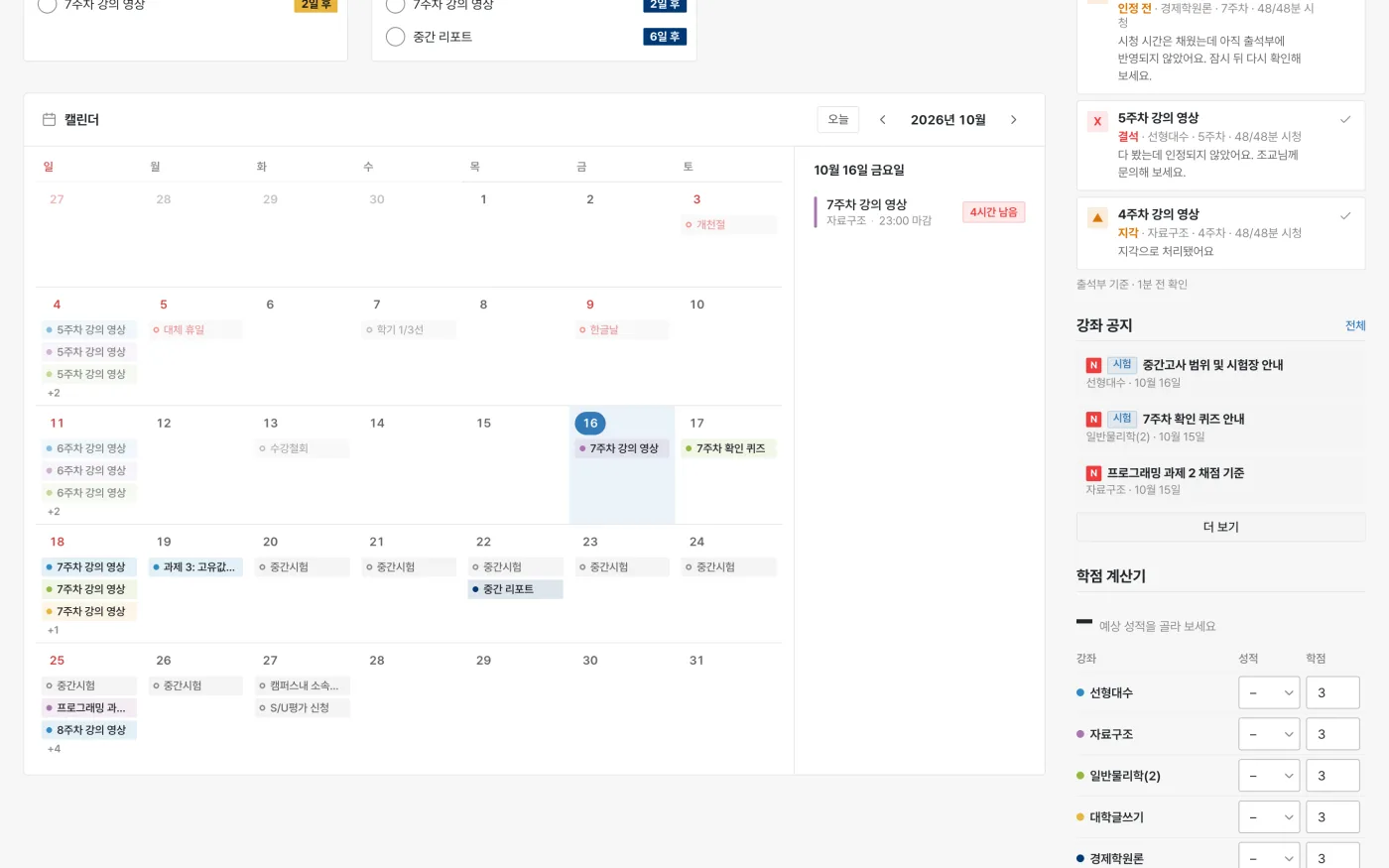1389x868 pixels.
Task: Edit the 선형대수 credit input field
Action: click(1332, 692)
